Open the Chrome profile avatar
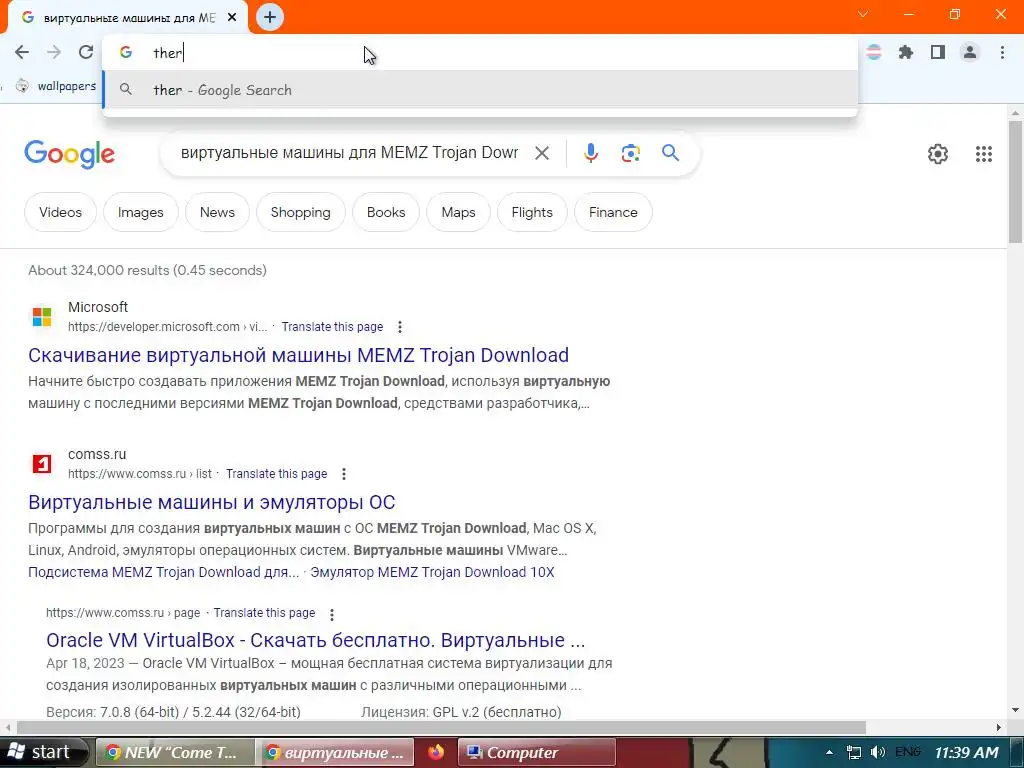The image size is (1024, 768). point(970,52)
